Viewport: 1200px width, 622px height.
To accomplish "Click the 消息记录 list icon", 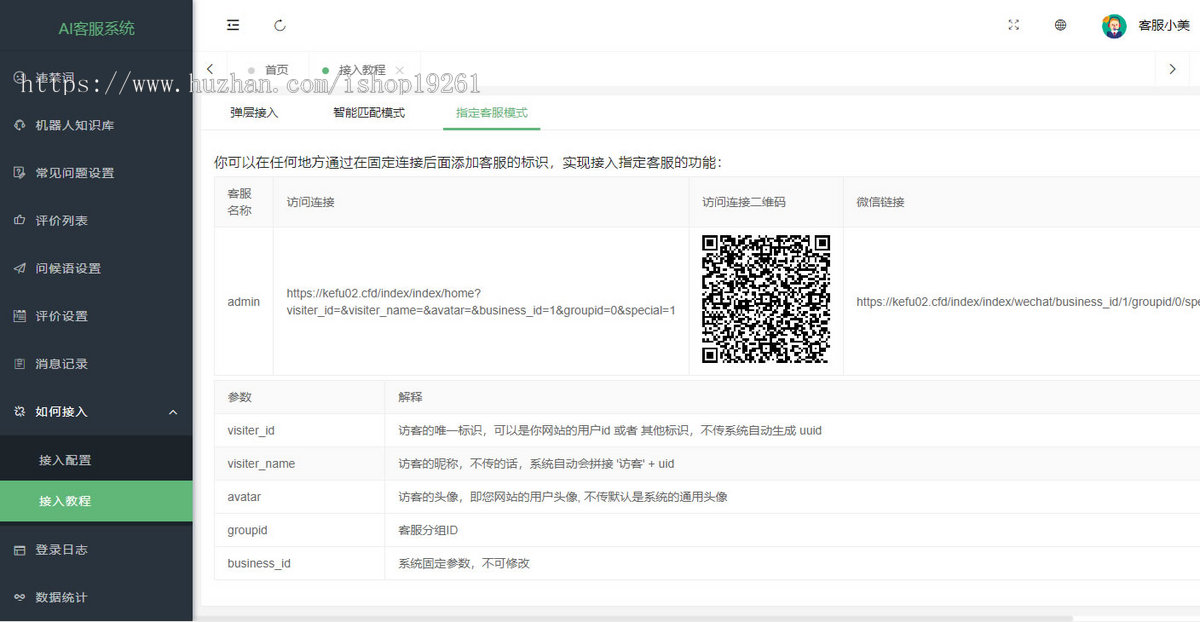I will pos(19,364).
